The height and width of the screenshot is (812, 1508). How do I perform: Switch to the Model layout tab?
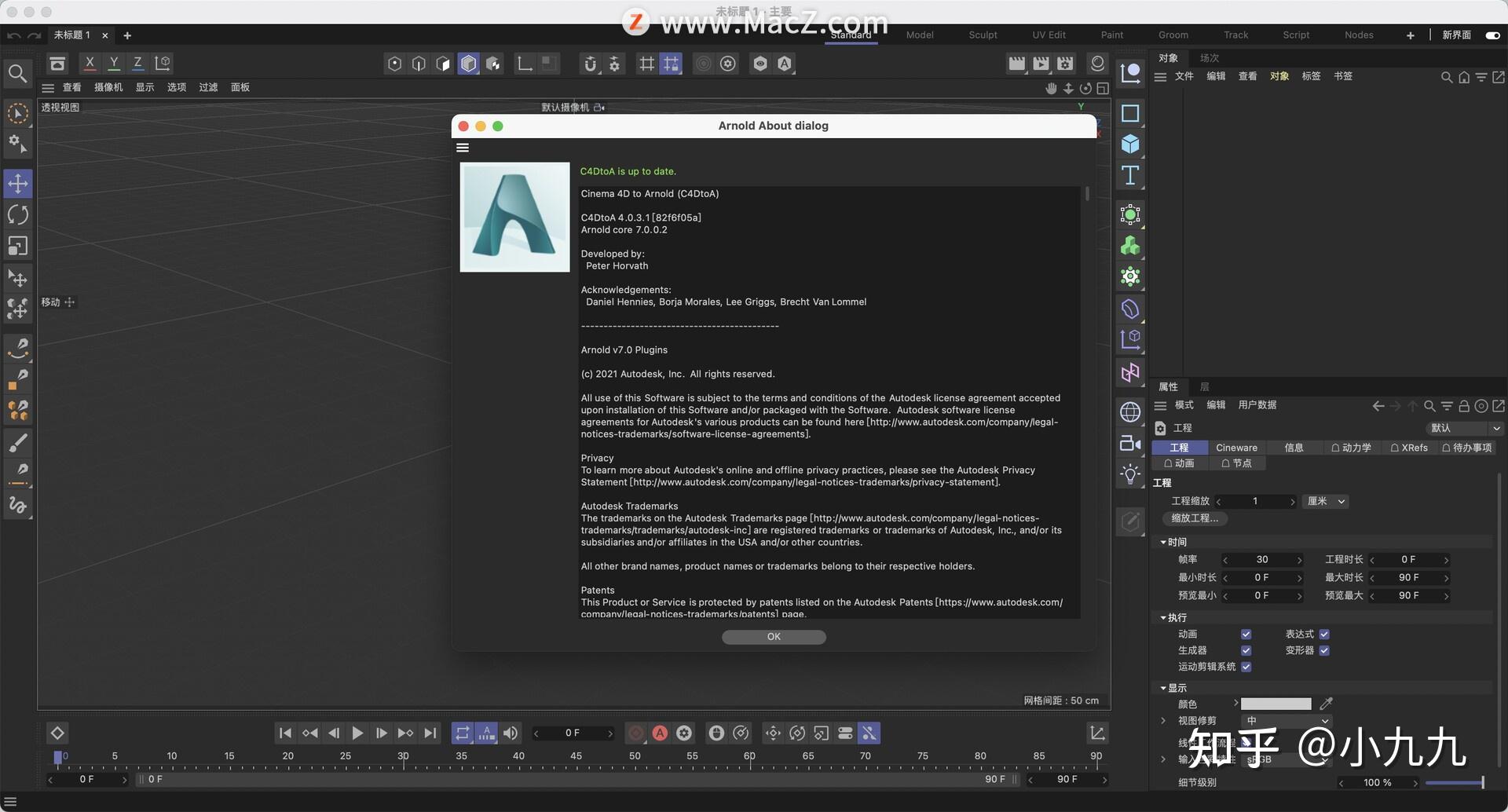tap(920, 35)
